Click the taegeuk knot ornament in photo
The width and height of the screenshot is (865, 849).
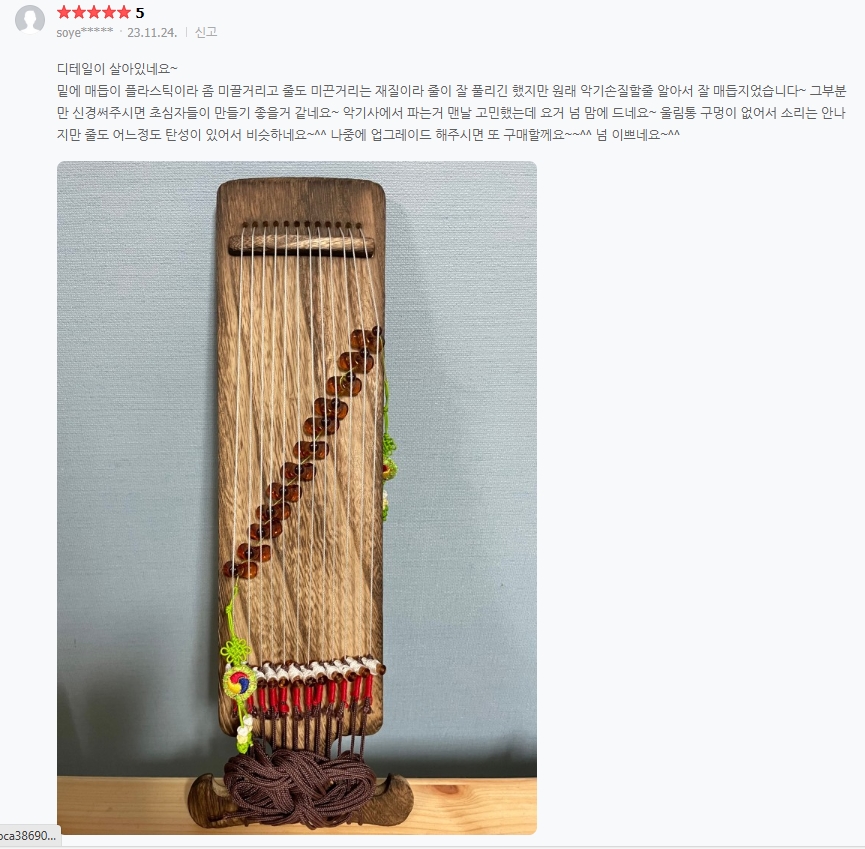pyautogui.click(x=239, y=682)
